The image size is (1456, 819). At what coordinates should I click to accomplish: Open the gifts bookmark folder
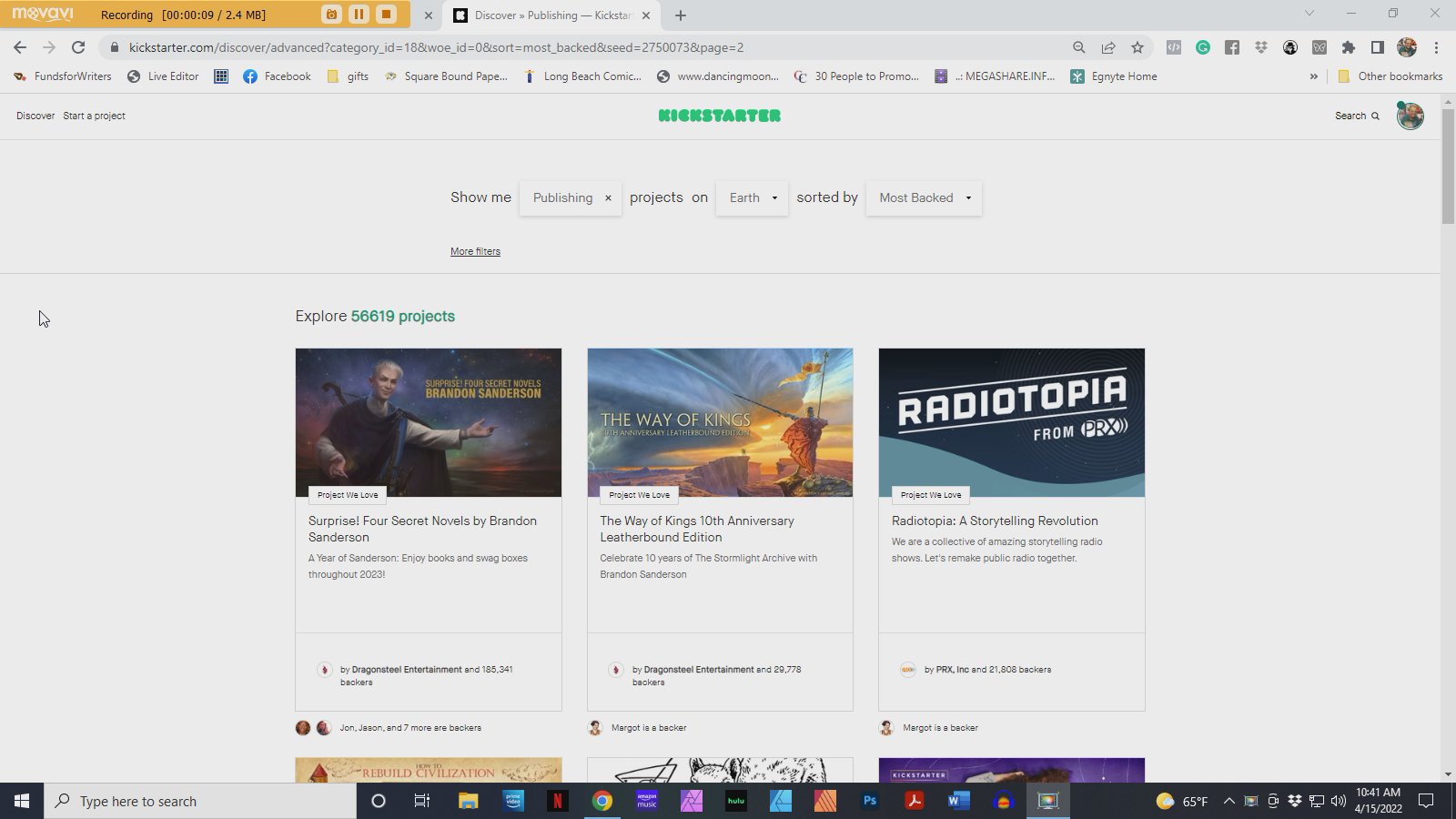tap(348, 76)
